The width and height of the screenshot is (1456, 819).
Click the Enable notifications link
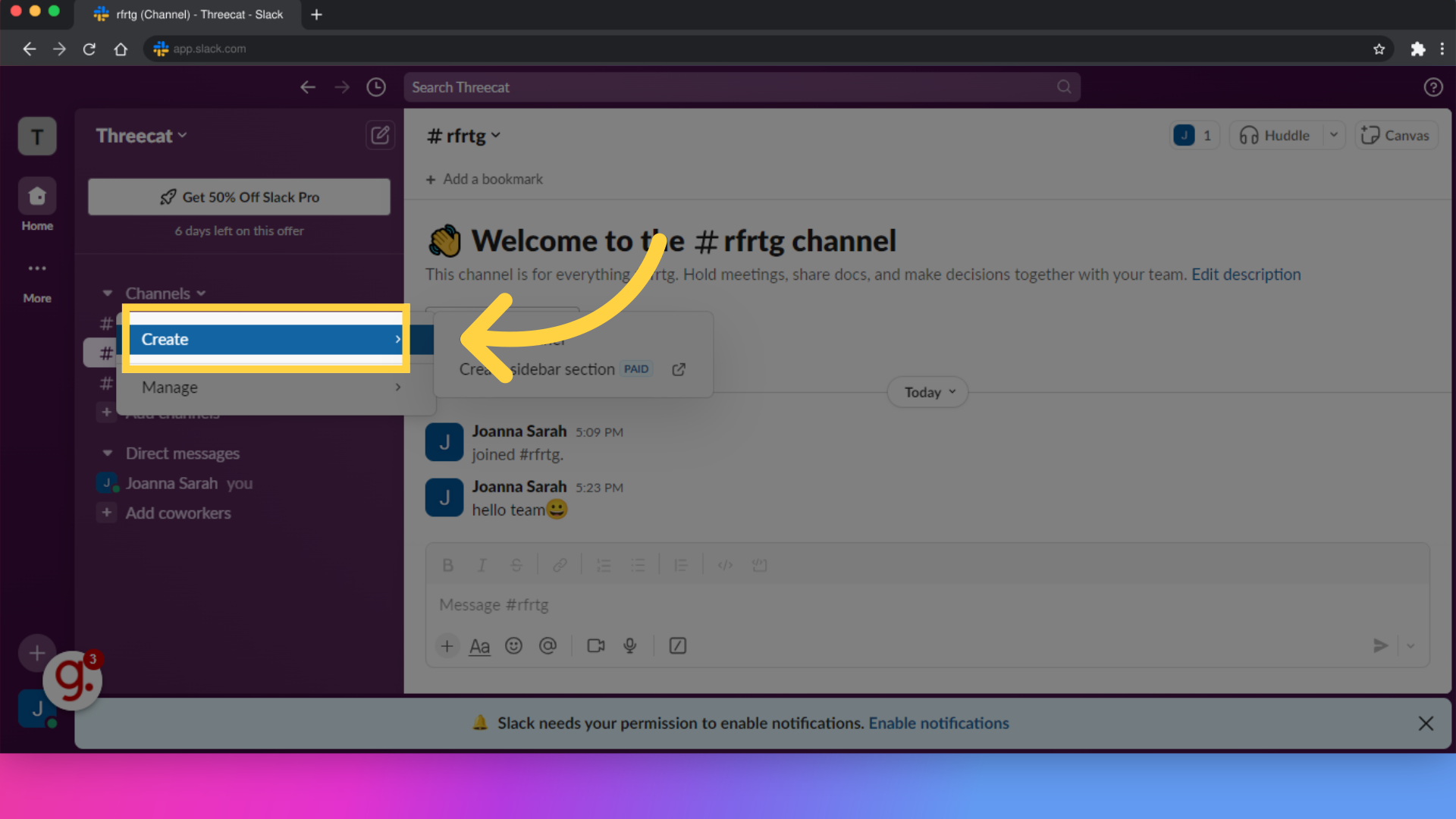(x=939, y=723)
